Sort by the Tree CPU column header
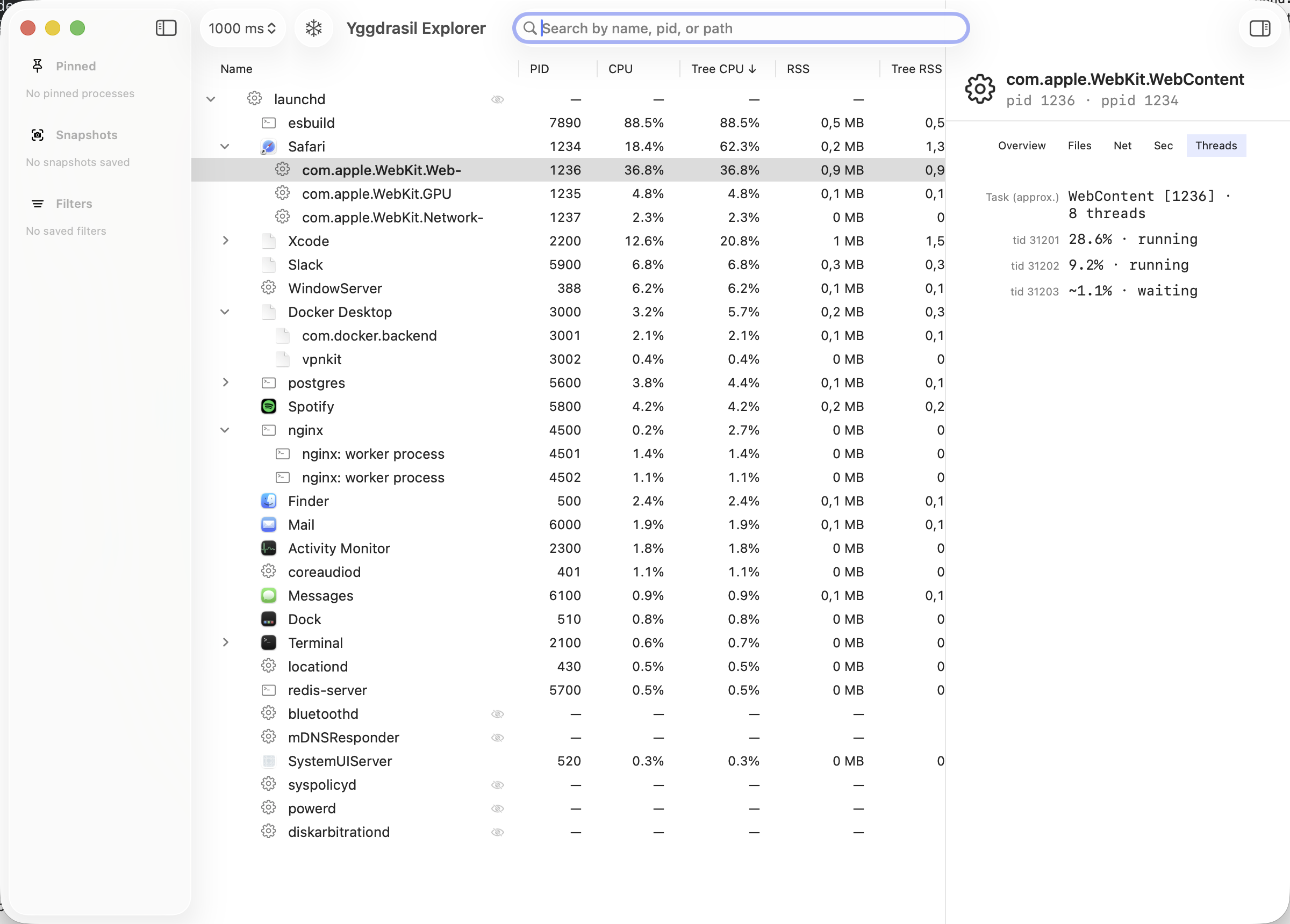Viewport: 1290px width, 924px height. pyautogui.click(x=723, y=69)
